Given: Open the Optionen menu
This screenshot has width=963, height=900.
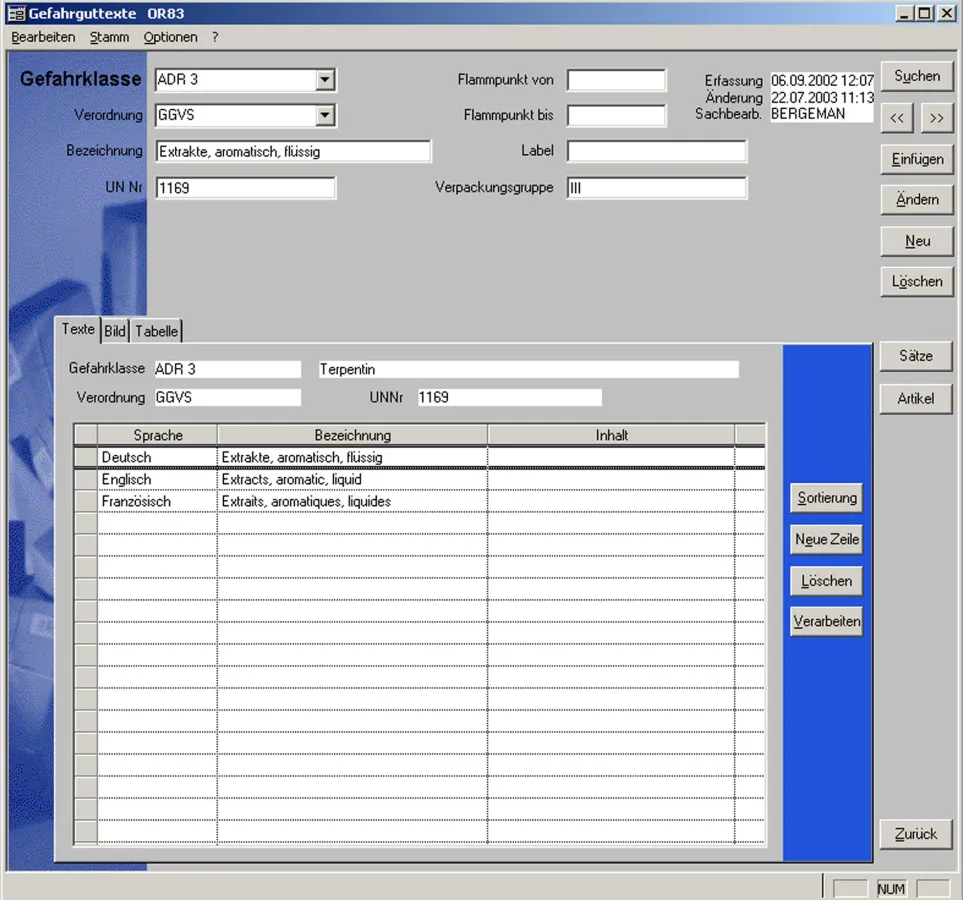Looking at the screenshot, I should click(x=170, y=37).
